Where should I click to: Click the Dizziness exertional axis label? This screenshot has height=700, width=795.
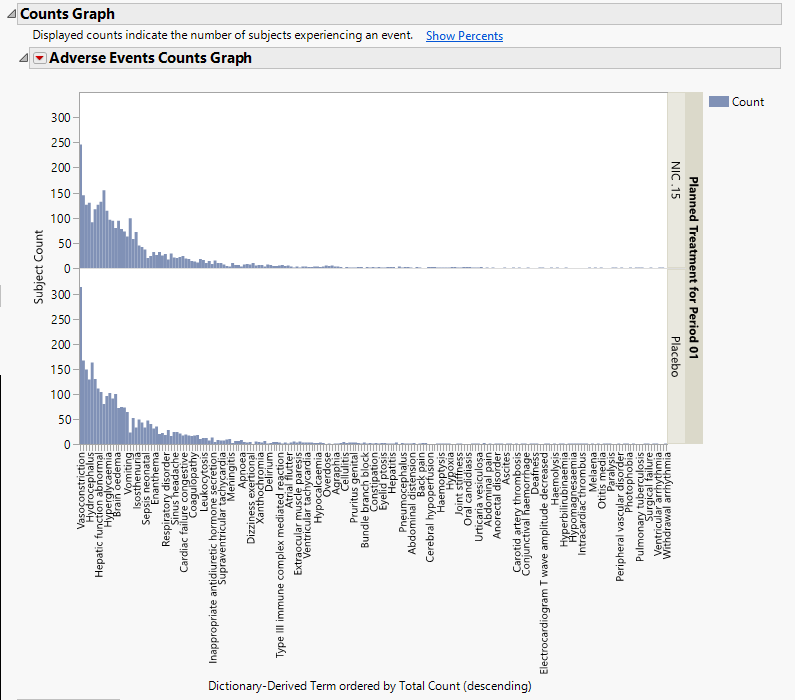[251, 498]
